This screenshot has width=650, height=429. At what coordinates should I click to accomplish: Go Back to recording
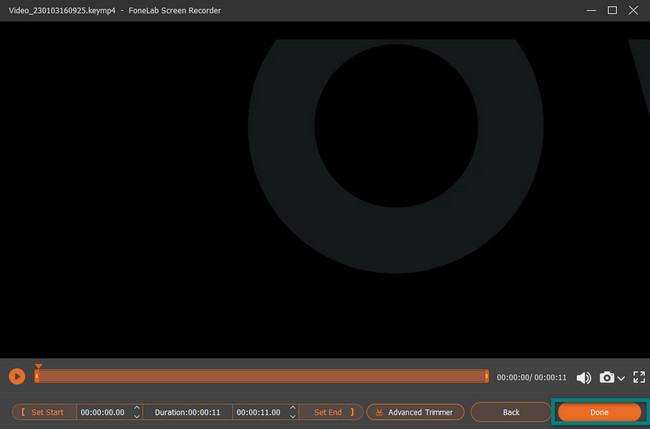(x=511, y=412)
